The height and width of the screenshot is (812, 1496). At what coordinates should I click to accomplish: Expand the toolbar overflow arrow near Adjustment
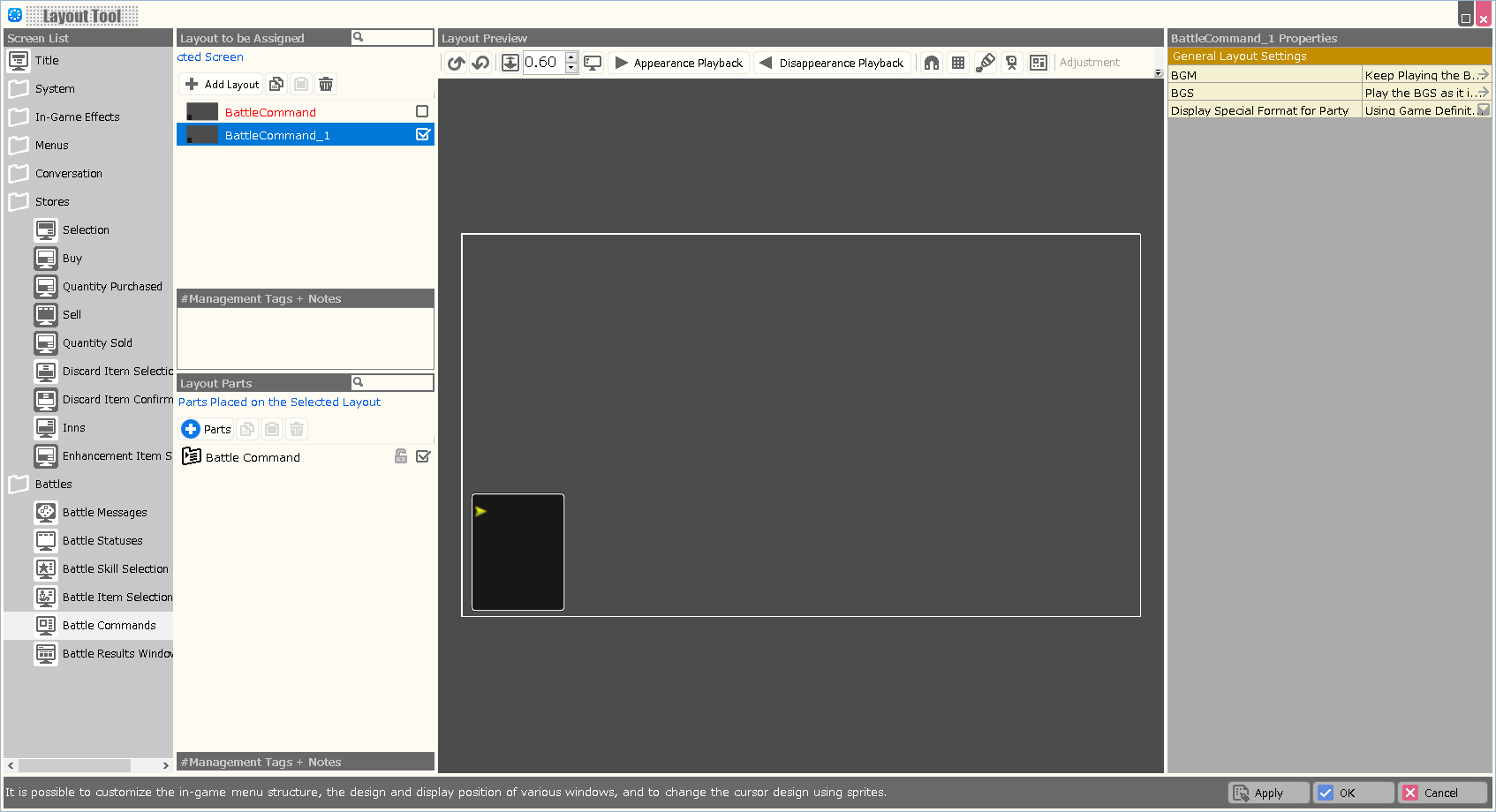(x=1158, y=73)
